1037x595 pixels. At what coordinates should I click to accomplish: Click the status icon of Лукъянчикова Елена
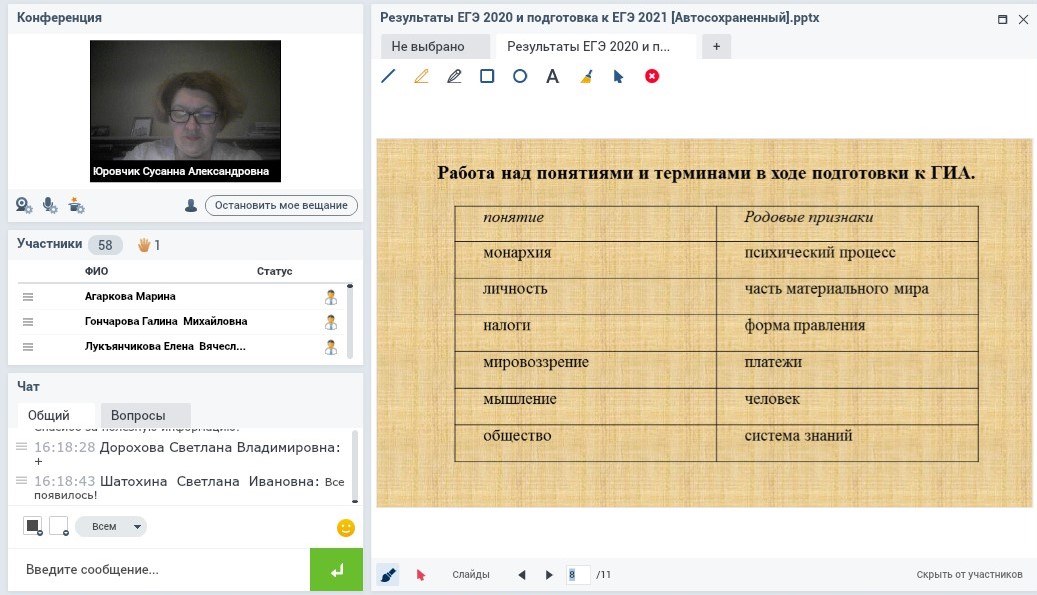(331, 347)
